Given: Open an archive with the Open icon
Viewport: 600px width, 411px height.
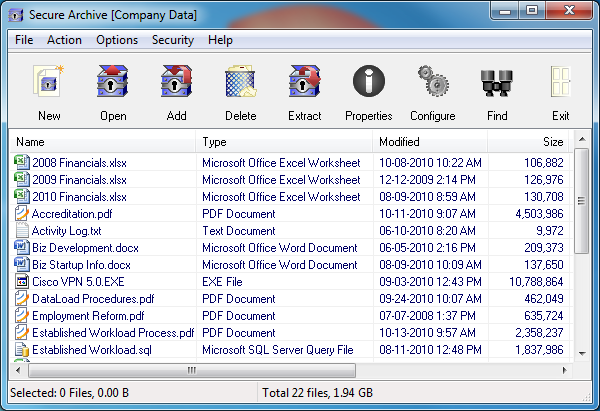Looking at the screenshot, I should [x=112, y=81].
